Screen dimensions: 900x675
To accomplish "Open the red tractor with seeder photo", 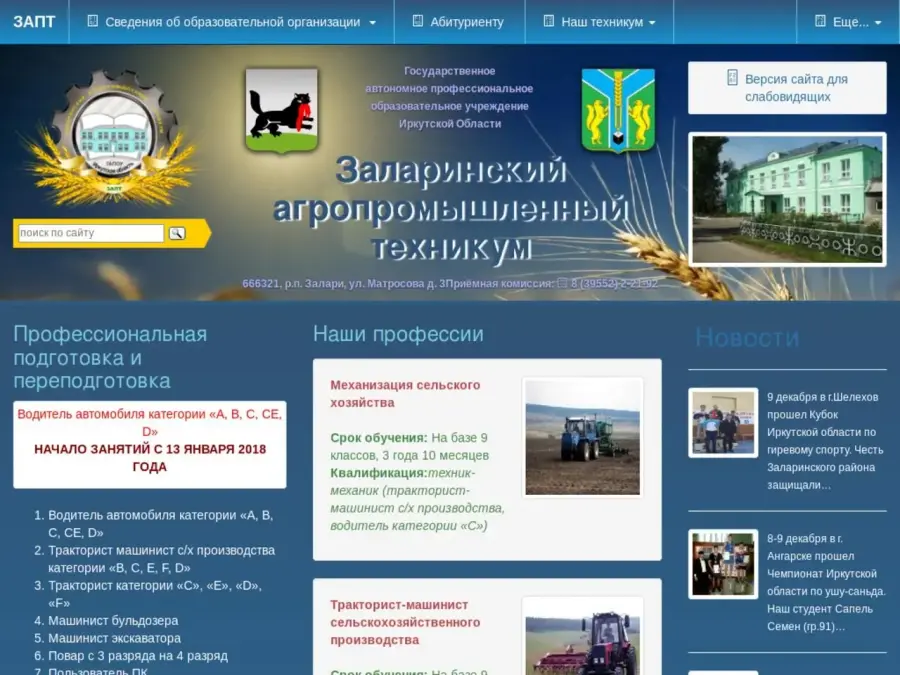I will tap(583, 637).
